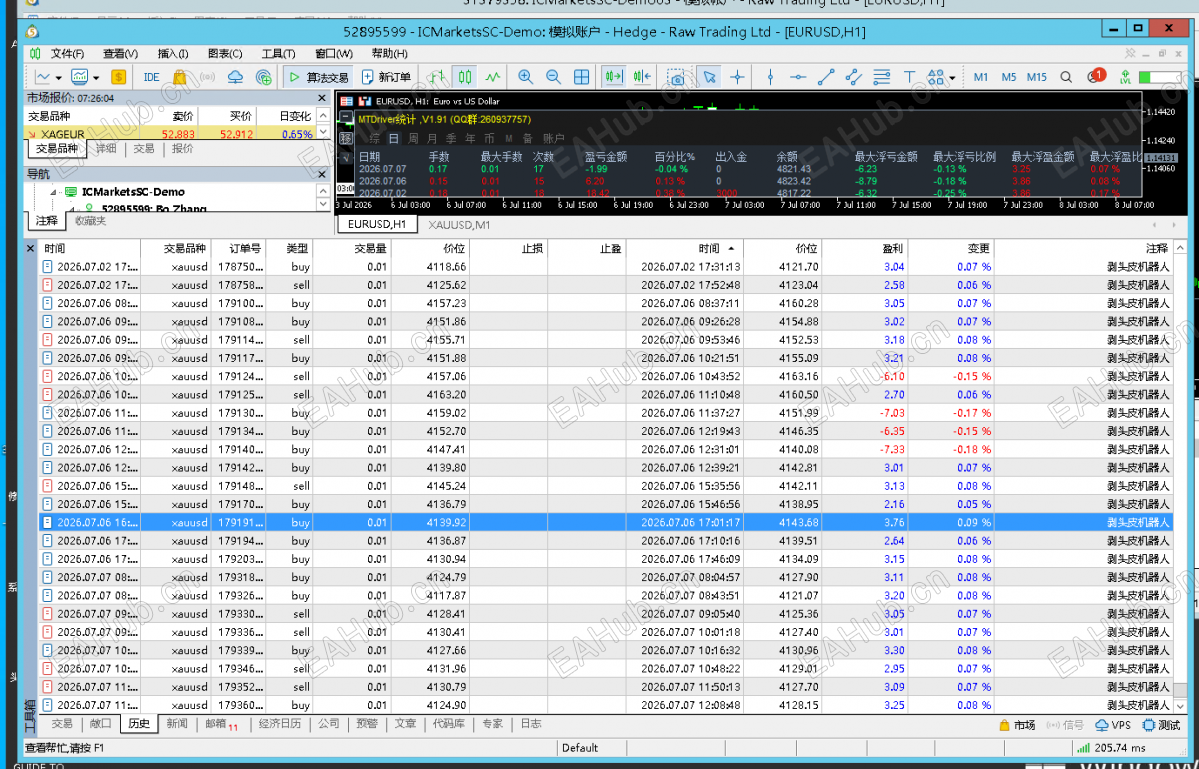The height and width of the screenshot is (769, 1199).
Task: Toggle chart shift from right border
Action: point(642,77)
